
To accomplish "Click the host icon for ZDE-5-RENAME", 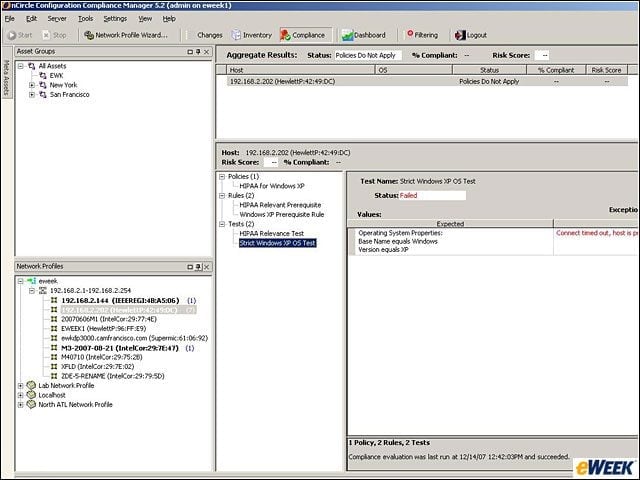I will 54,376.
